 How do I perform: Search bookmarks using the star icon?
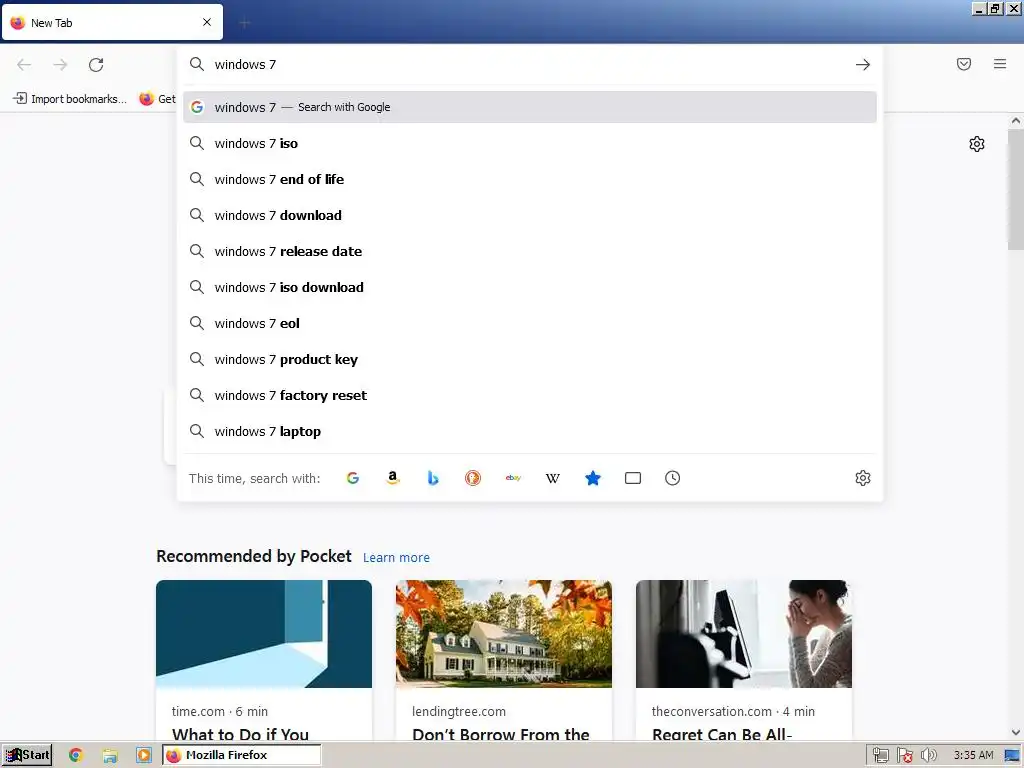(x=592, y=478)
